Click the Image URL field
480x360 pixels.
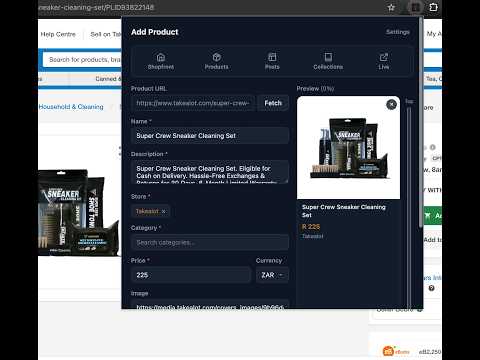click(210, 304)
